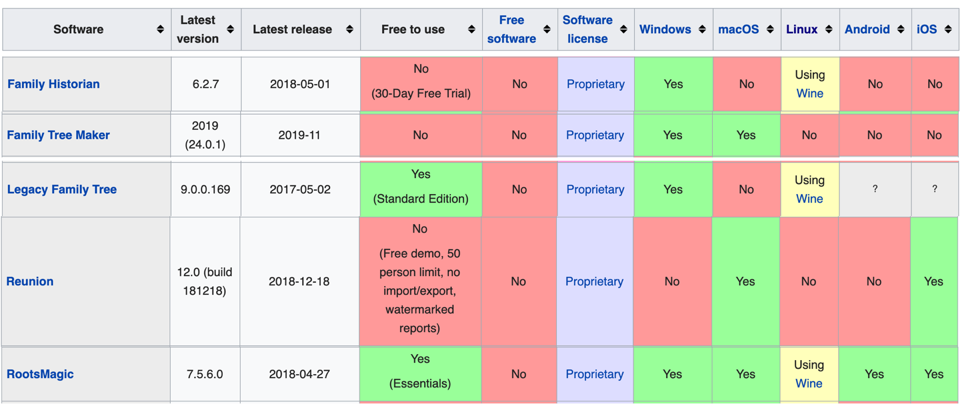Open the Reunion software link

pyautogui.click(x=30, y=281)
